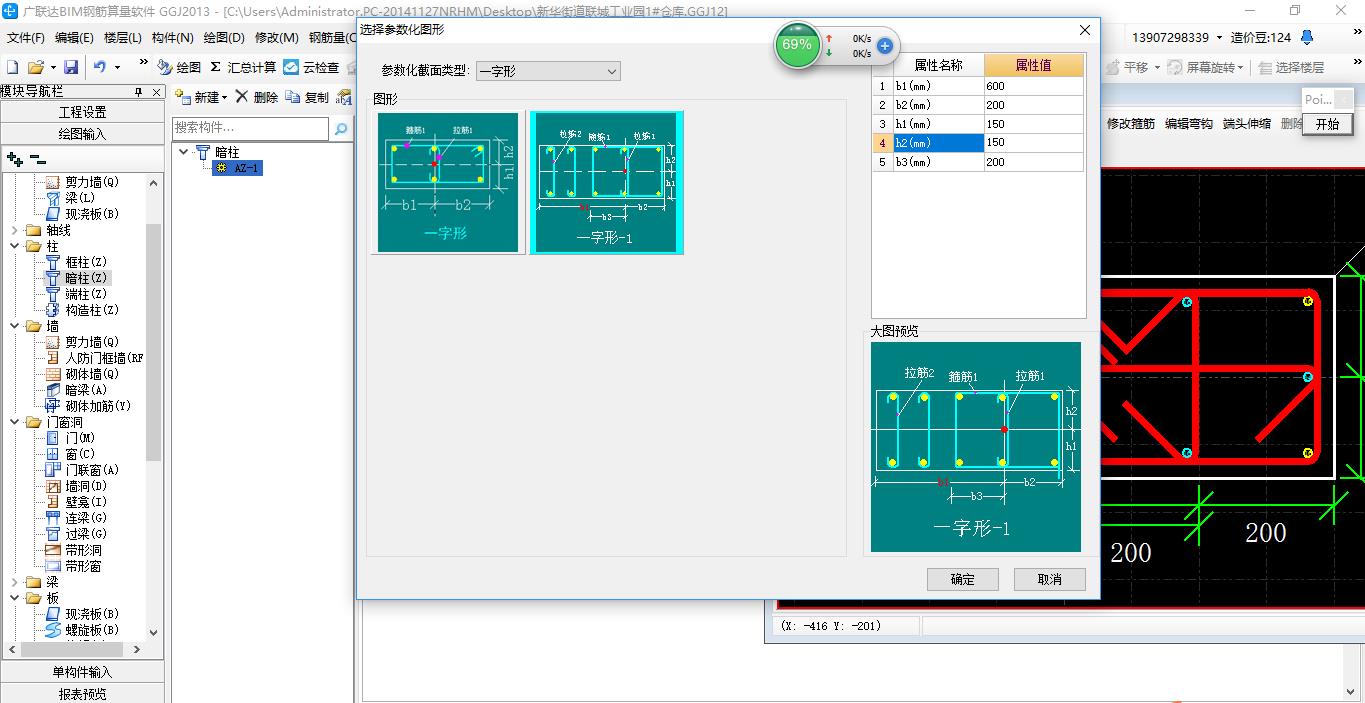1365x703 pixels.
Task: Click the 复制 copy component button
Action: (x=307, y=97)
